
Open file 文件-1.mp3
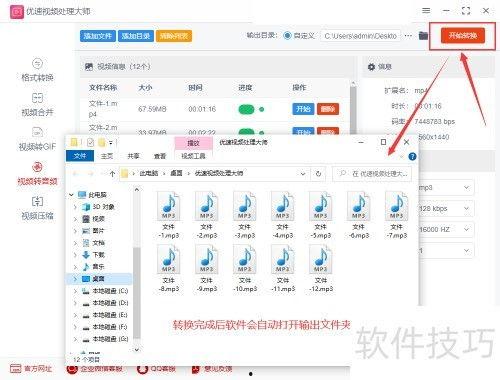(x=169, y=215)
